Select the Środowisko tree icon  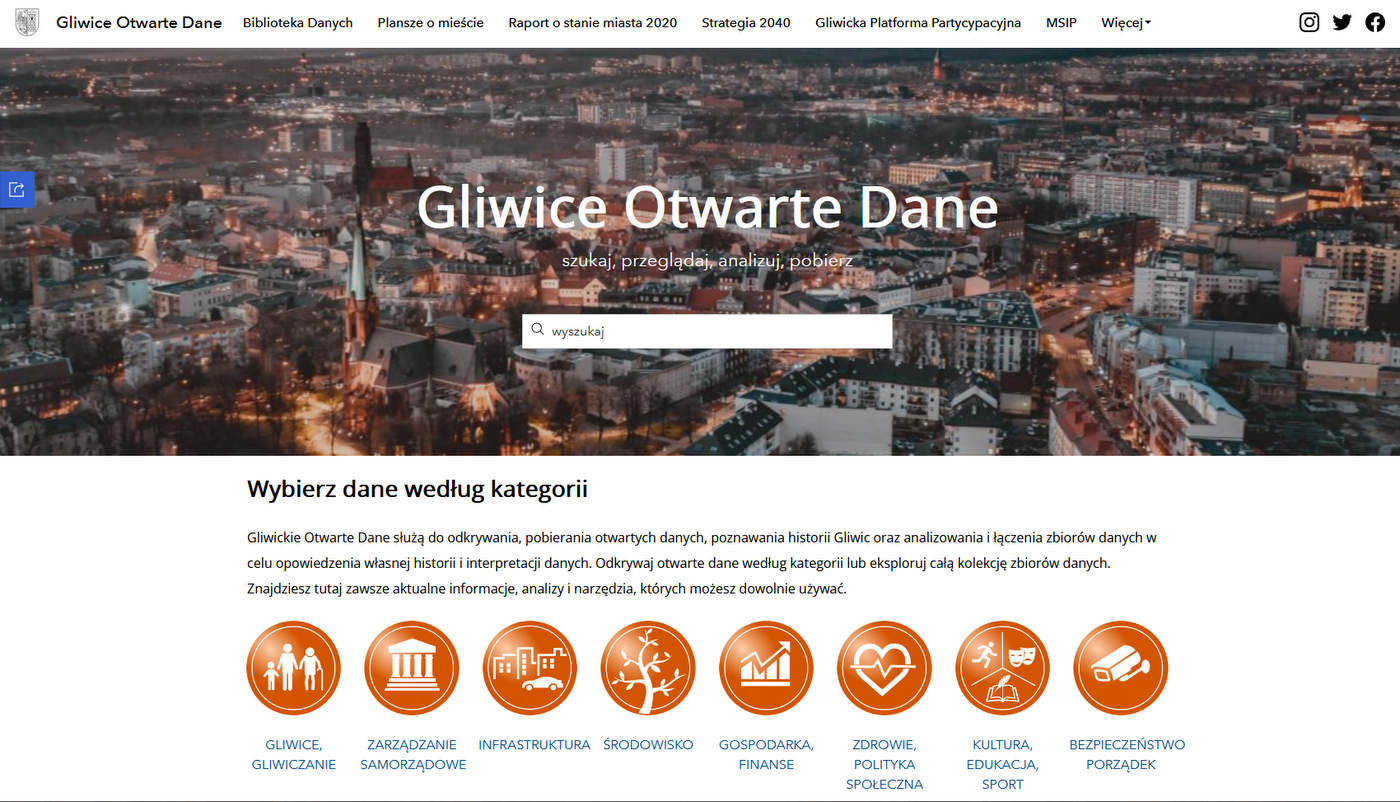tap(648, 668)
